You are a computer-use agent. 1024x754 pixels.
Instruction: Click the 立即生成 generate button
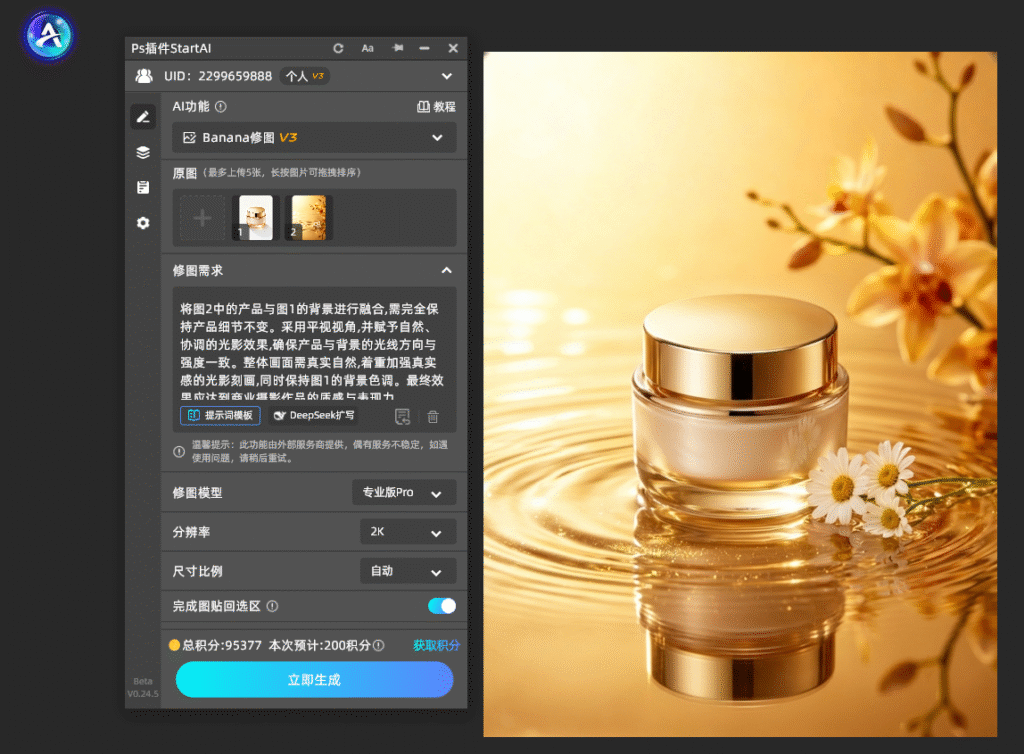coord(314,680)
